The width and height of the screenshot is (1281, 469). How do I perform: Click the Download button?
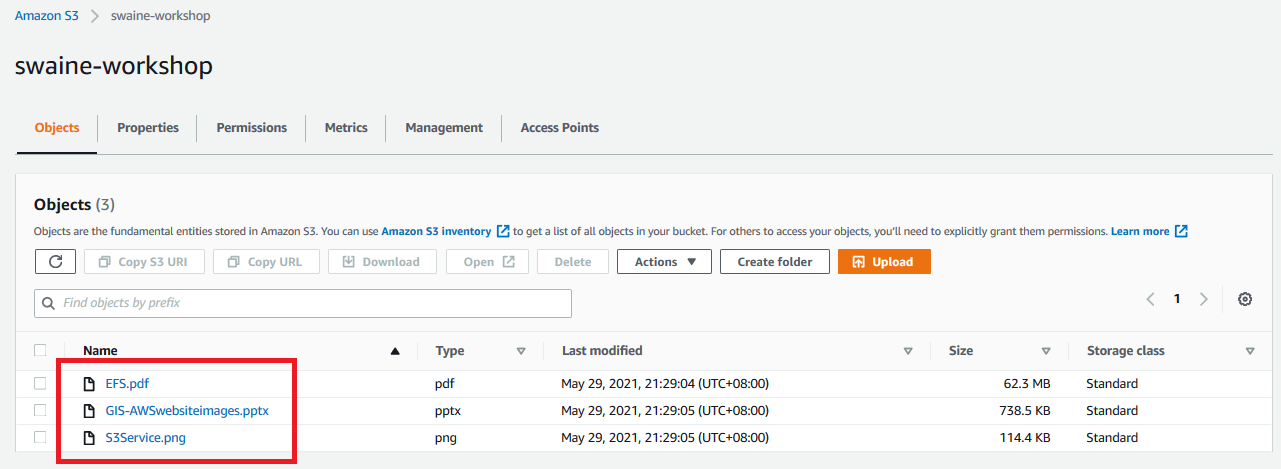[x=381, y=262]
